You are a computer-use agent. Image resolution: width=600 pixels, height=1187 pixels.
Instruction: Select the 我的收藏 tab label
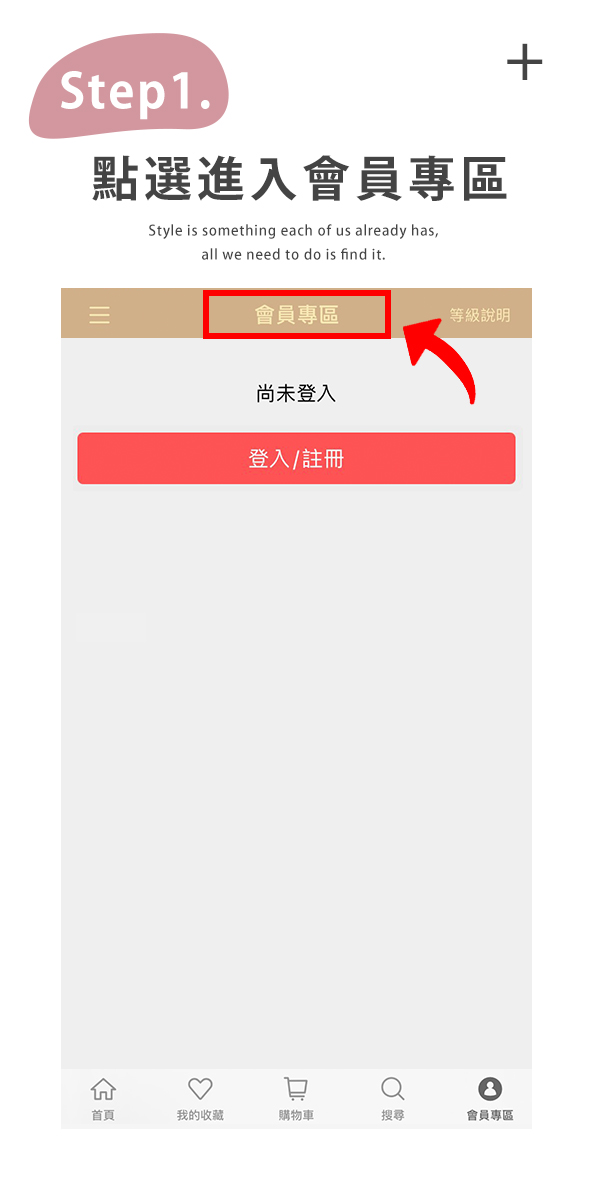200,1115
